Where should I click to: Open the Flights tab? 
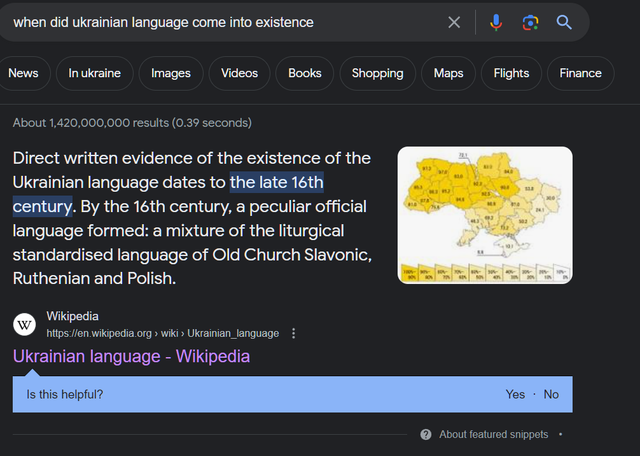(511, 73)
